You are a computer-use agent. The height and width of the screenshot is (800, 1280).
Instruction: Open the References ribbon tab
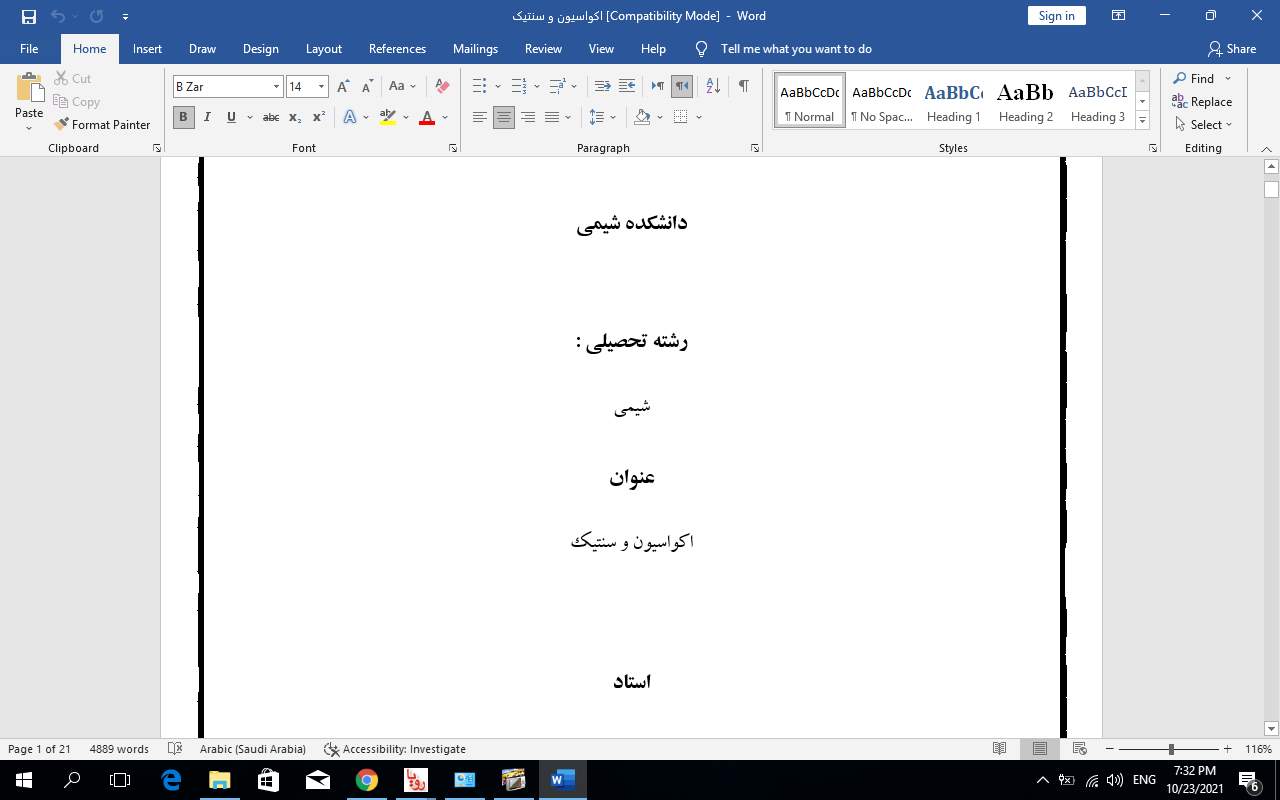(397, 49)
